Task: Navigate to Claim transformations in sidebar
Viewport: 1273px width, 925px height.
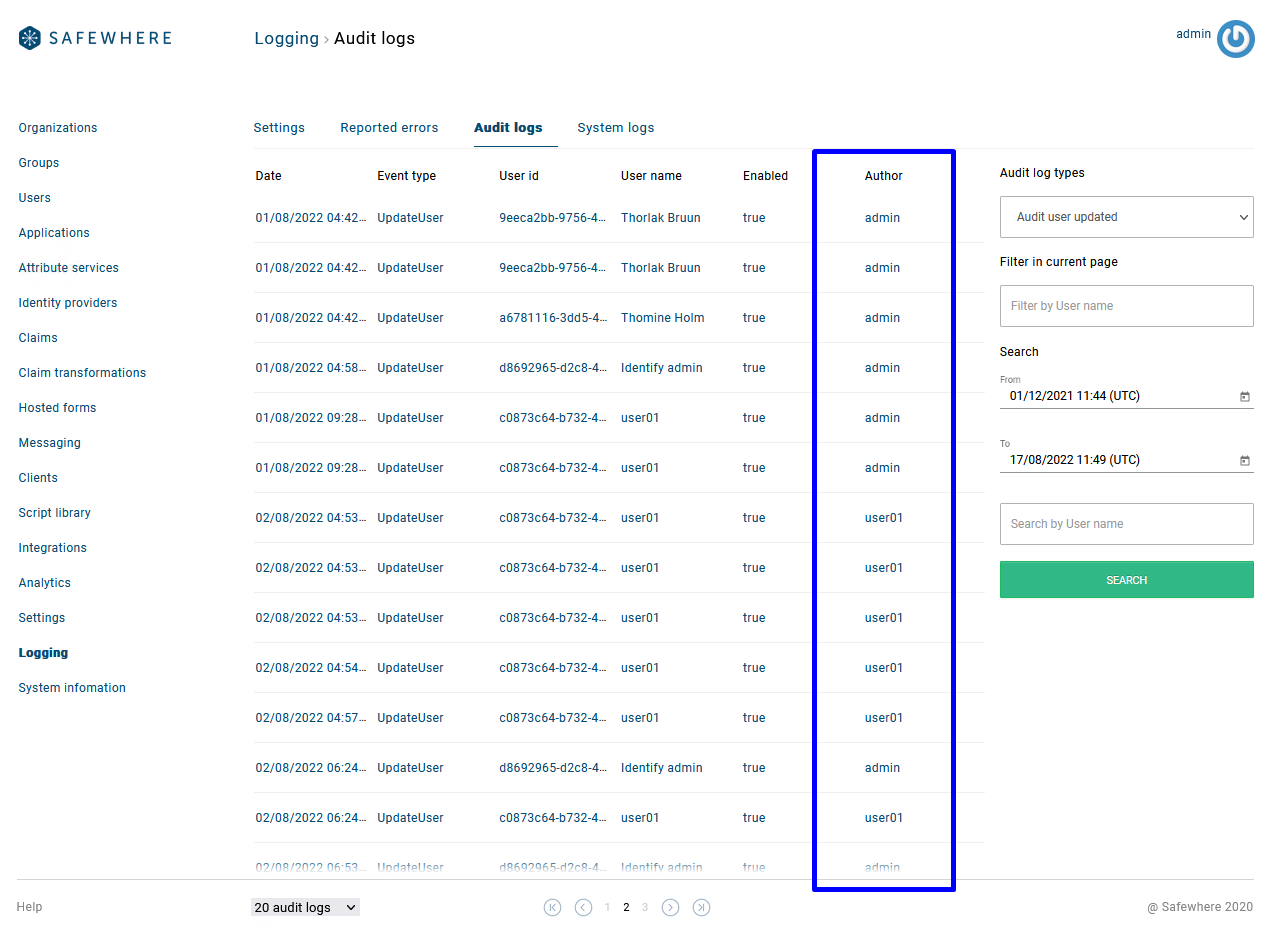Action: coord(82,373)
